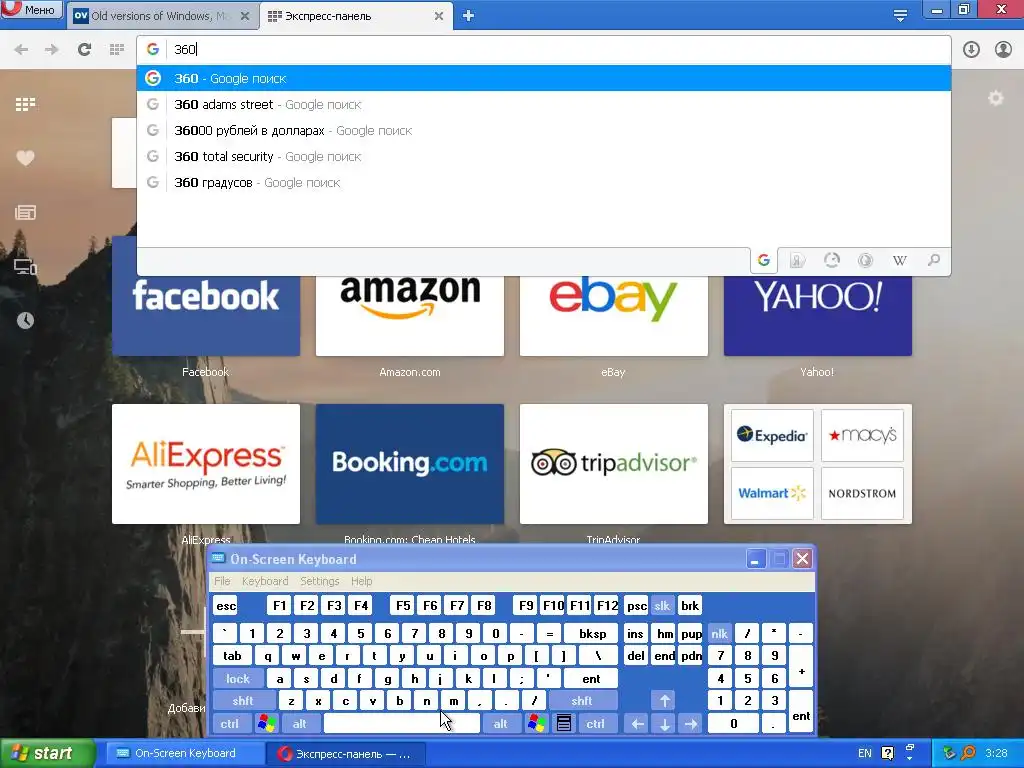
Task: Switch to Old versions of Windows tab
Action: (163, 16)
